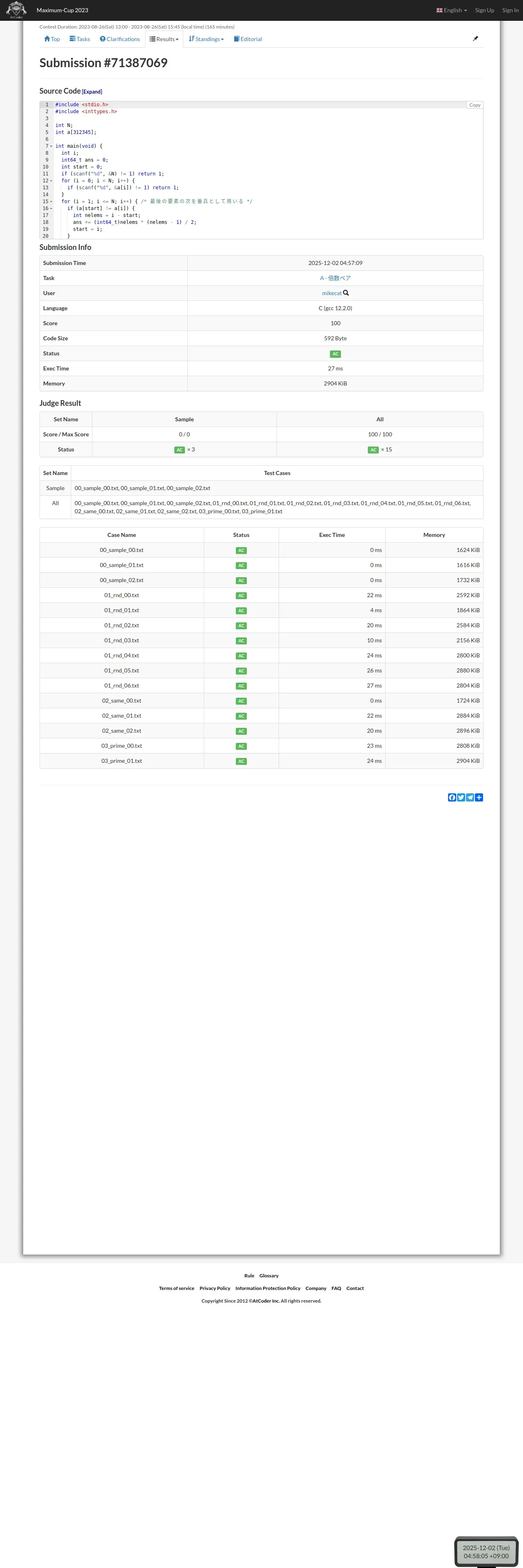The image size is (523, 1568).
Task: Open the Contact footer link
Action: (x=355, y=1288)
